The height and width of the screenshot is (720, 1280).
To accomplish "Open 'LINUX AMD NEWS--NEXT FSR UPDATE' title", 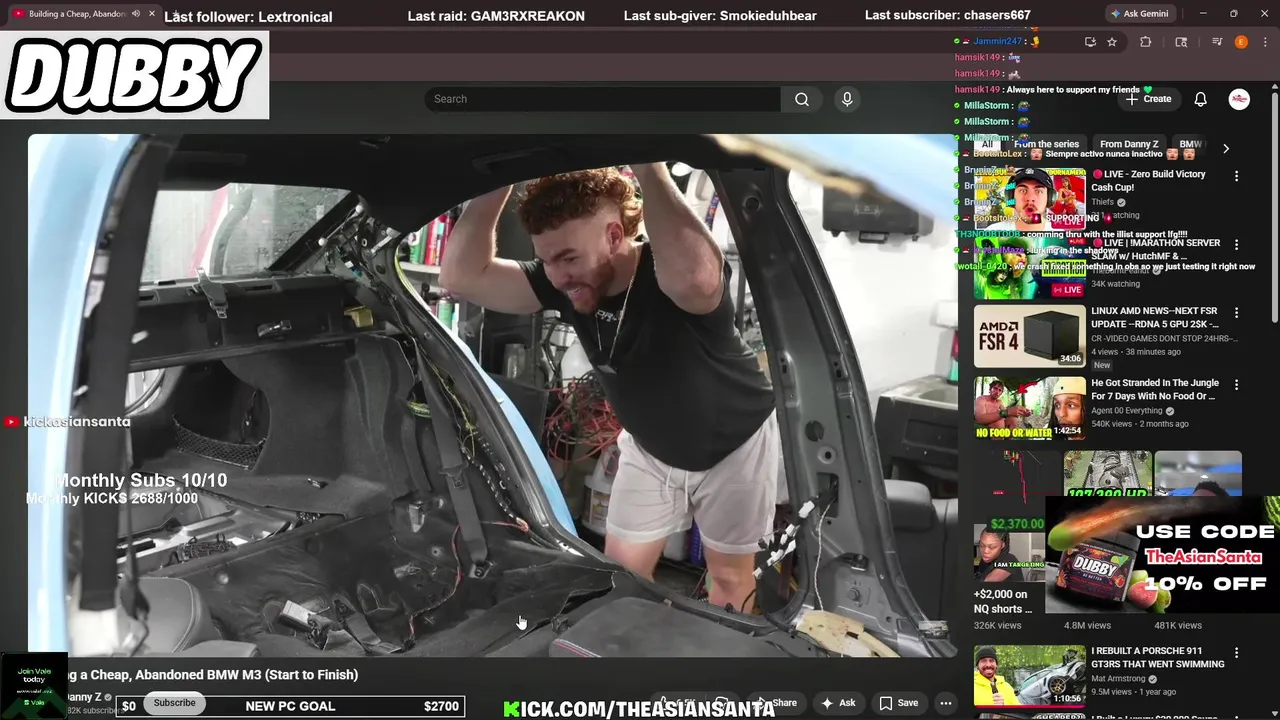I will pyautogui.click(x=1155, y=318).
